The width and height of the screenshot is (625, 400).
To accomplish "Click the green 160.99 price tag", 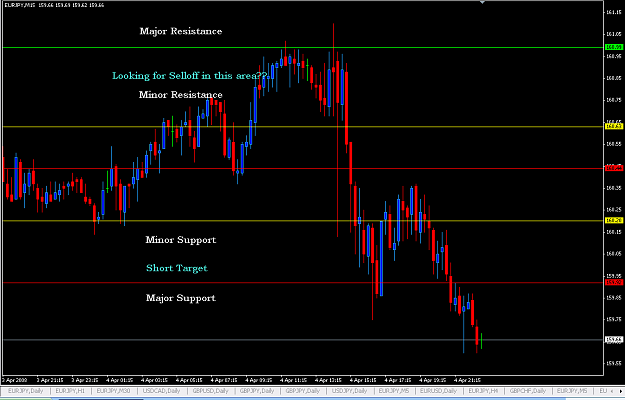I will click(x=614, y=47).
